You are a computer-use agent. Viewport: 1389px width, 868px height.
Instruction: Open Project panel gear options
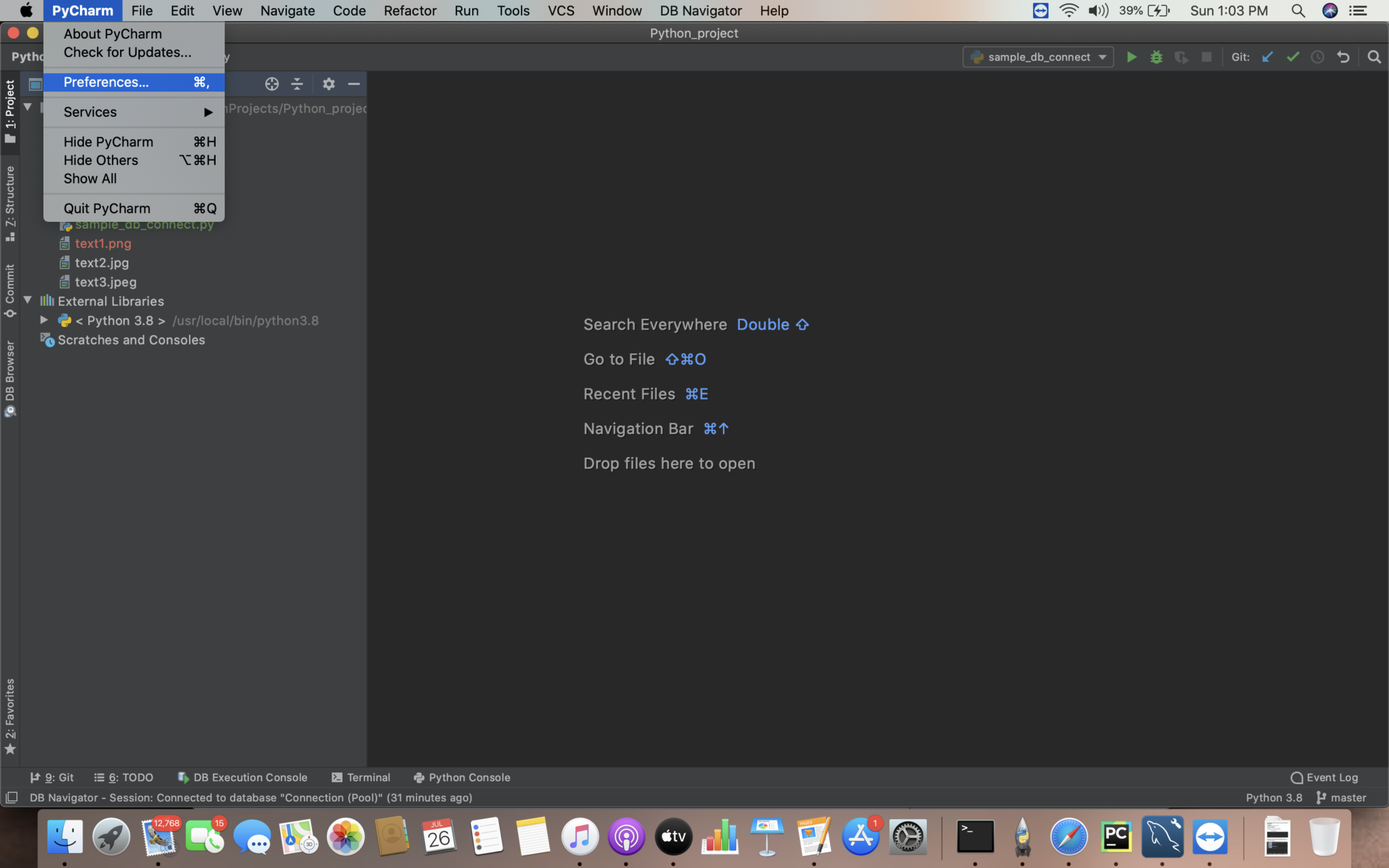329,83
